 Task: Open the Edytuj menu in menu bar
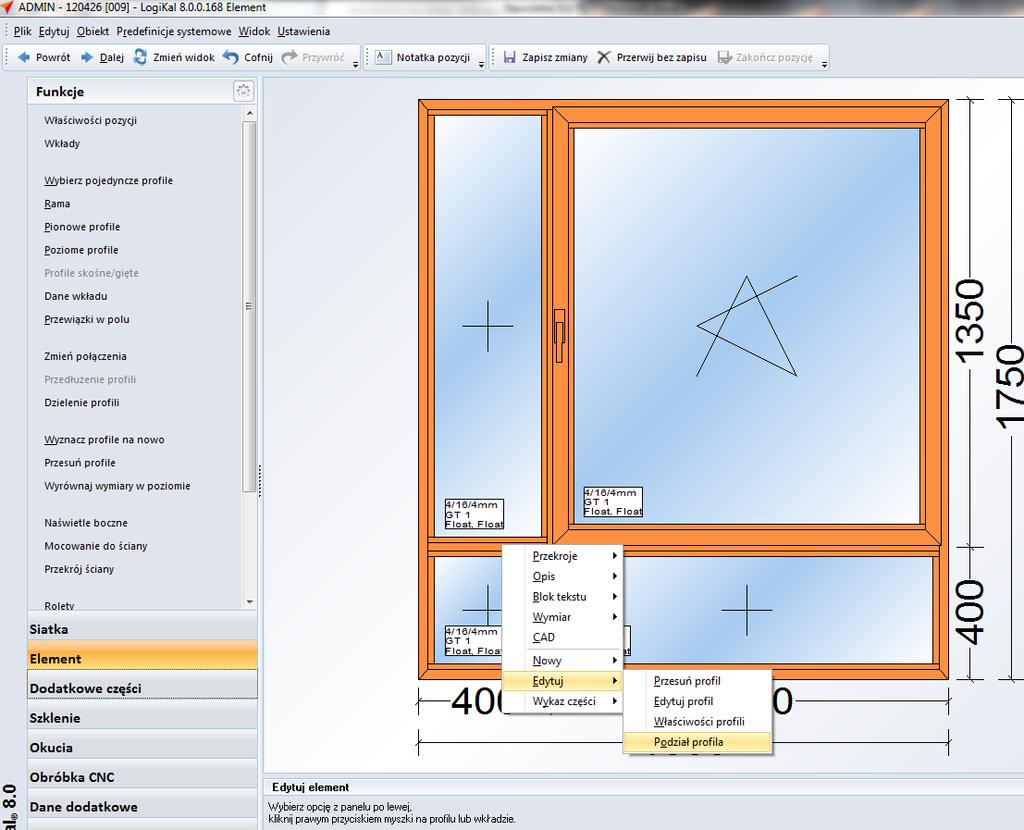point(54,31)
